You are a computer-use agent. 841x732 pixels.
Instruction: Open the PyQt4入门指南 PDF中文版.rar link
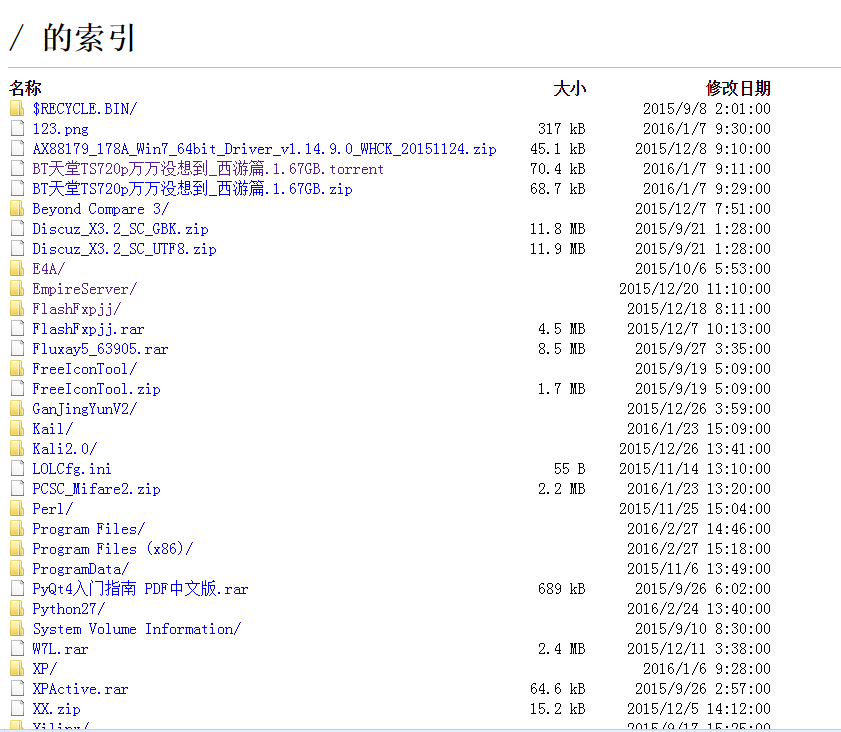[x=138, y=588]
